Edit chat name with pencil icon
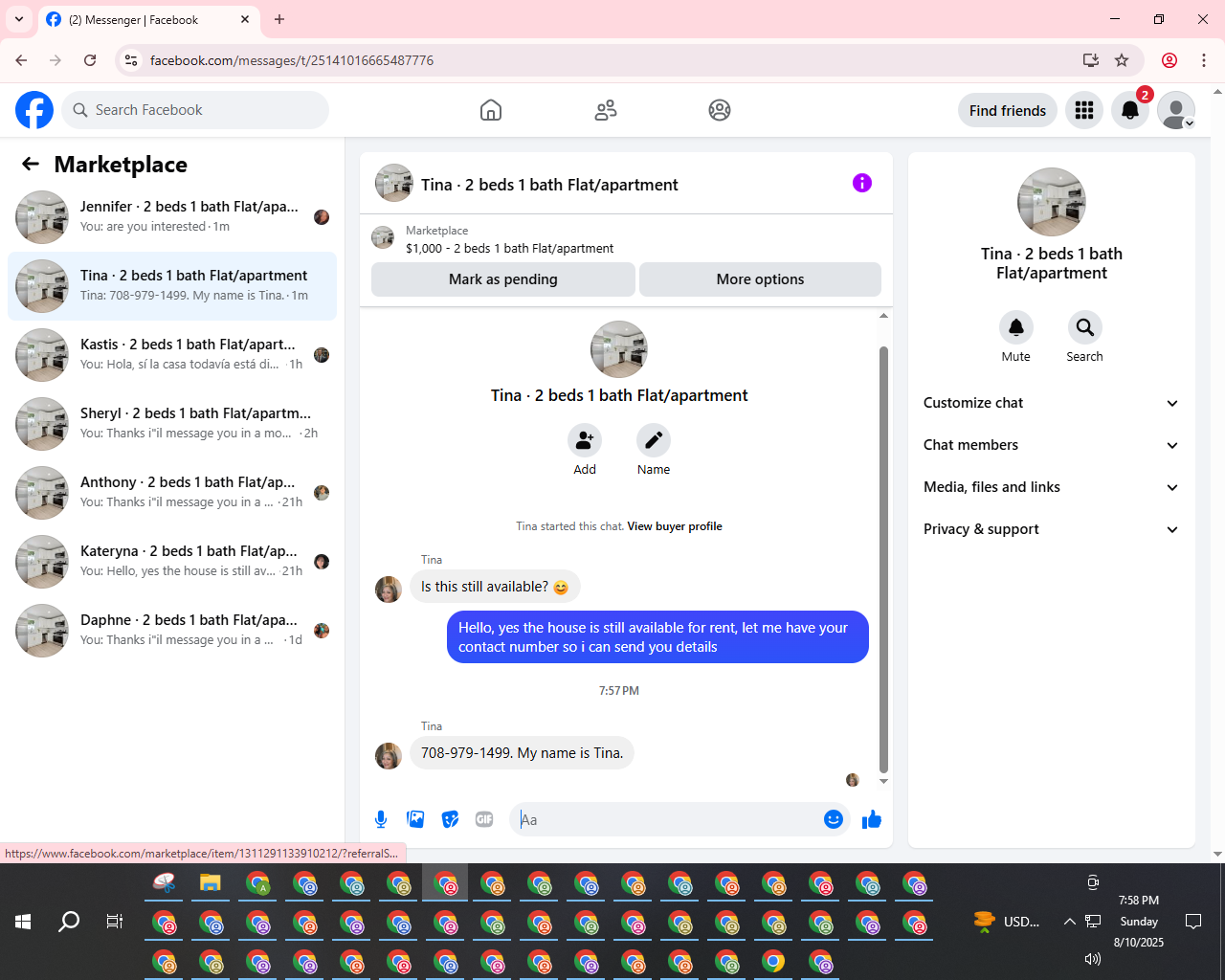 click(654, 440)
